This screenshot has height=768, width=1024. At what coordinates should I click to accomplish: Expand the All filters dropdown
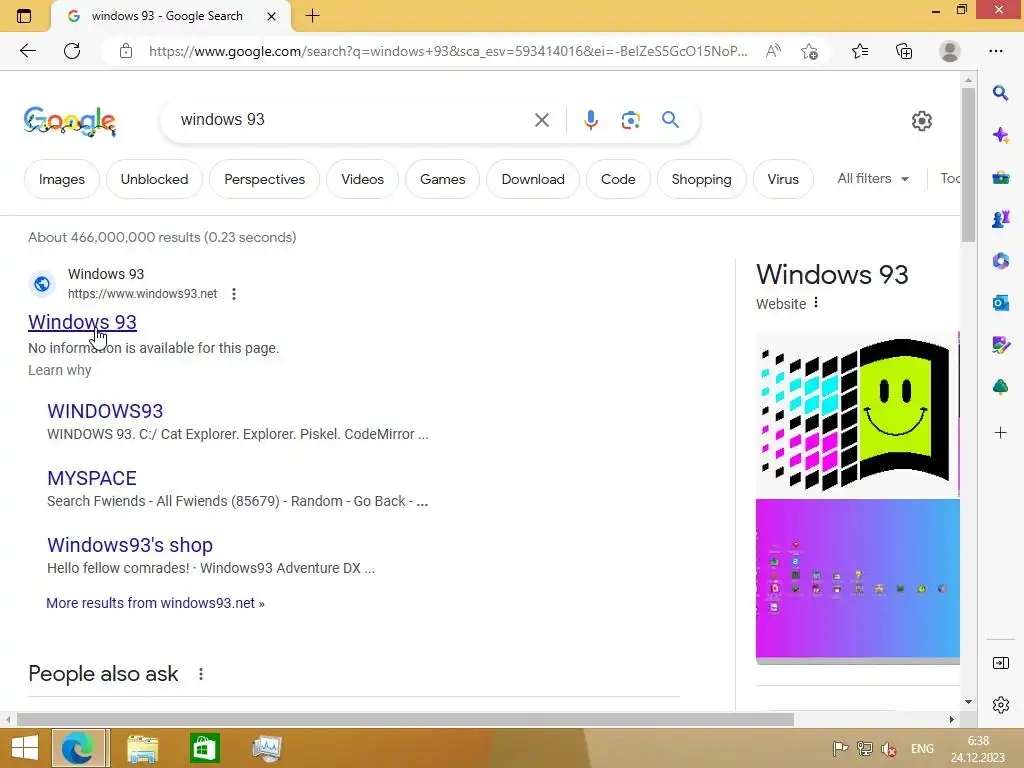[x=873, y=178]
